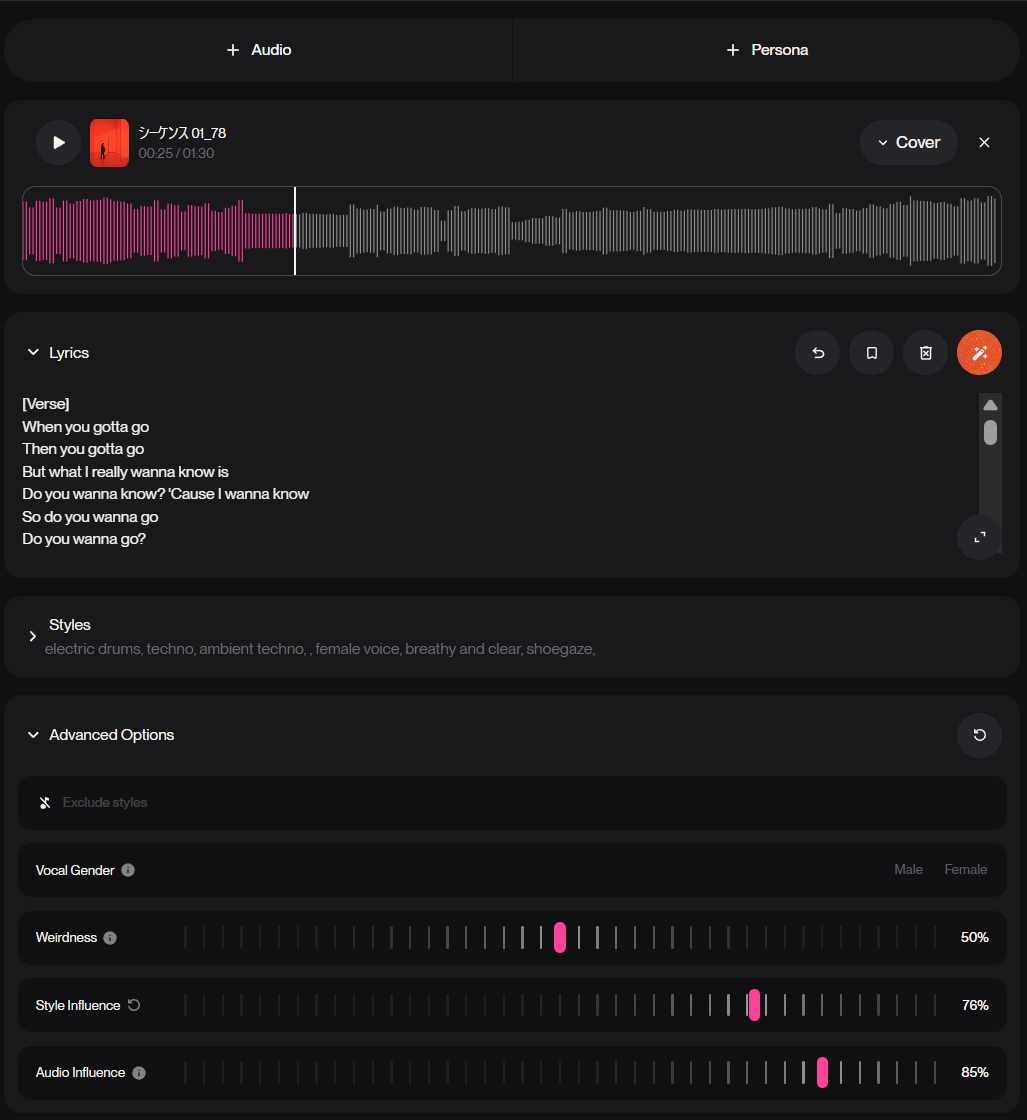The image size is (1027, 1120).
Task: Click the Audio Influence info icon
Action: tap(139, 1073)
